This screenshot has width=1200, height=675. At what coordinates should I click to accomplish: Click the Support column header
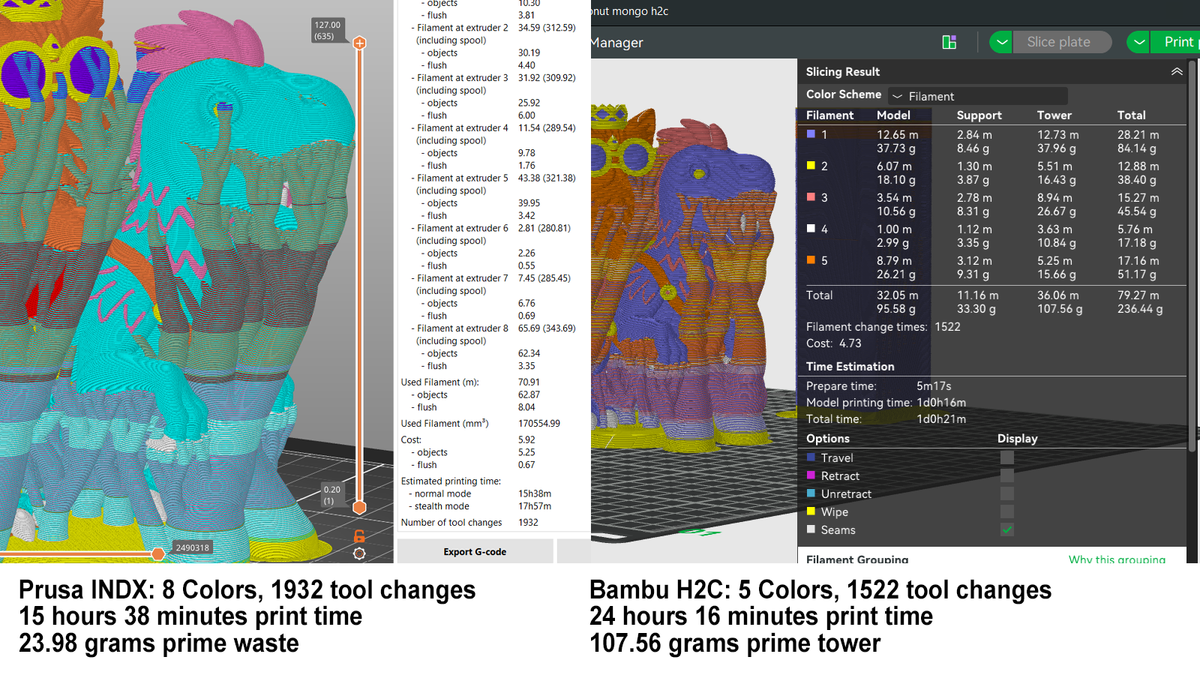coord(979,115)
